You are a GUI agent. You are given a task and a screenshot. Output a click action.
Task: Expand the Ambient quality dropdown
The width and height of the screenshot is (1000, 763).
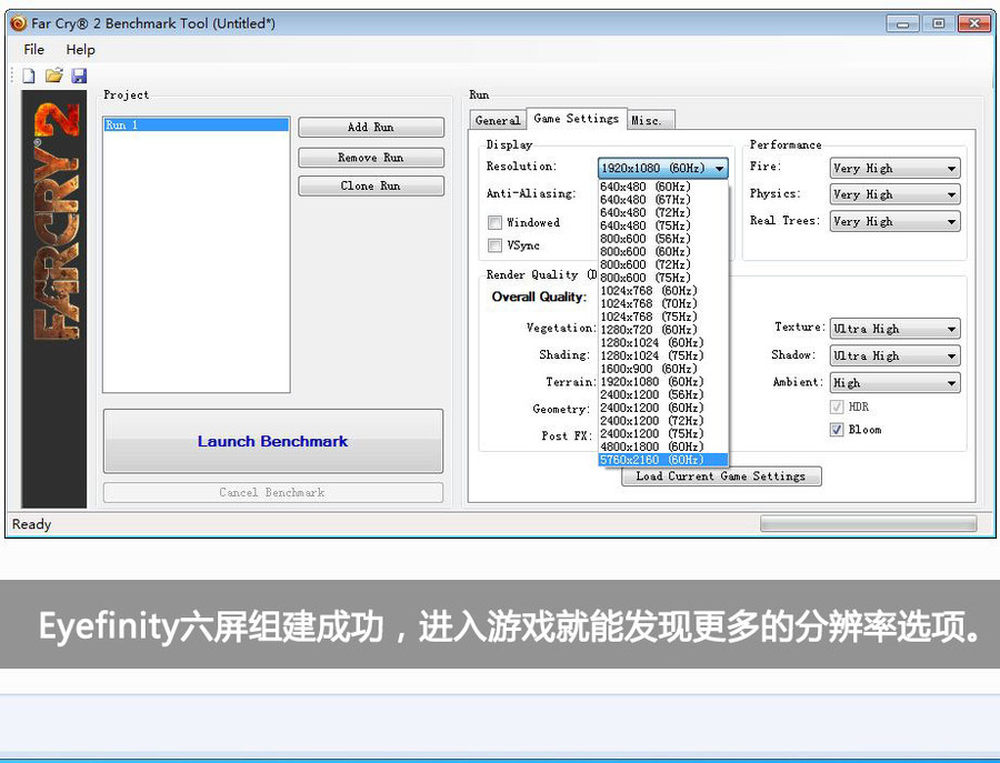point(894,383)
